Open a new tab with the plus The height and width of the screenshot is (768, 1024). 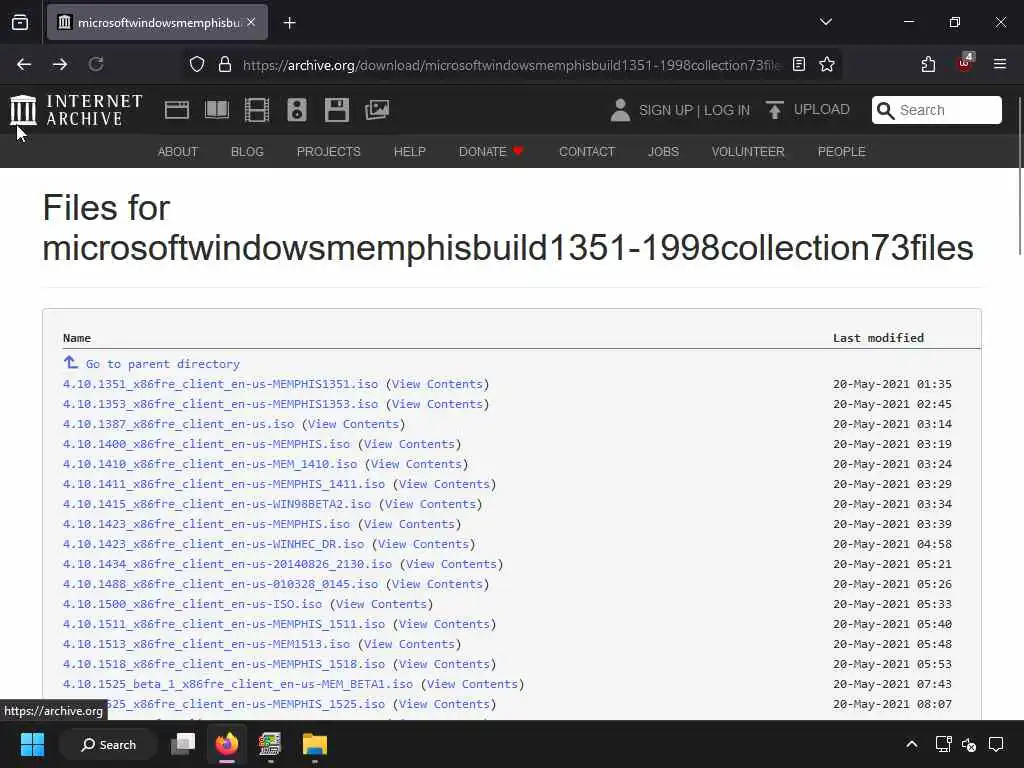[x=290, y=23]
